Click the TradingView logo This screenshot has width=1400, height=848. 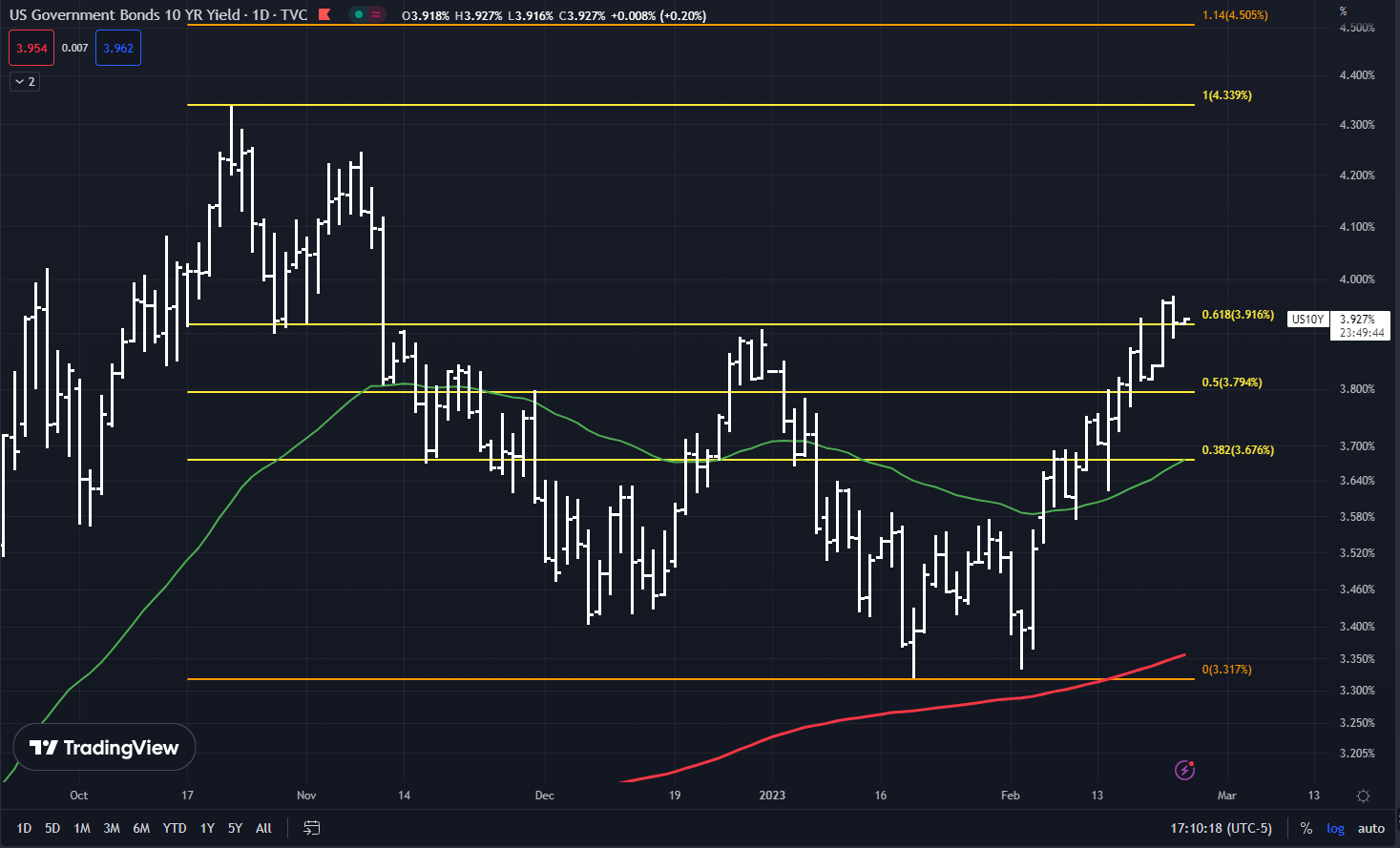104,748
